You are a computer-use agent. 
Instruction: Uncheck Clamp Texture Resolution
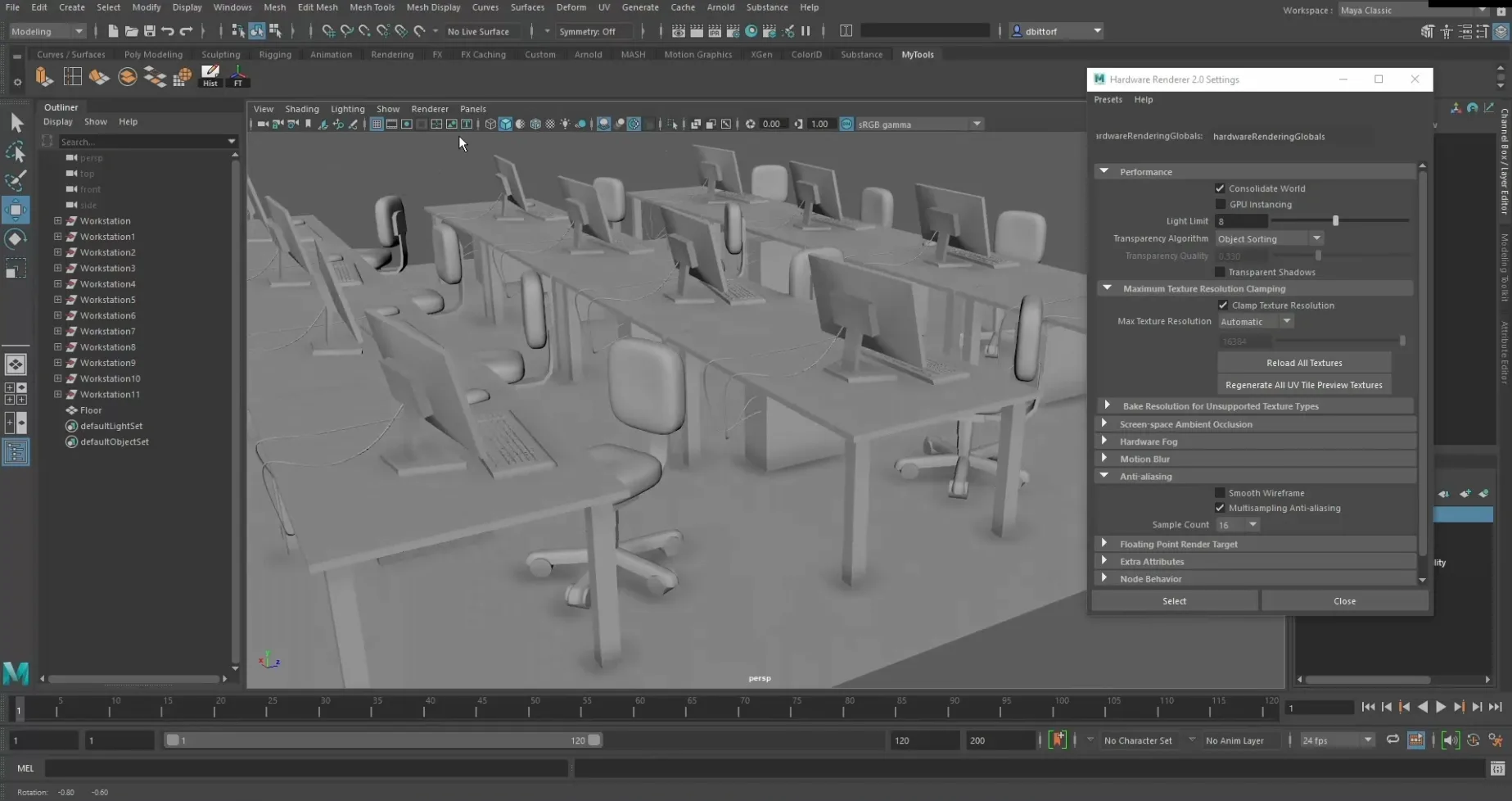1223,305
